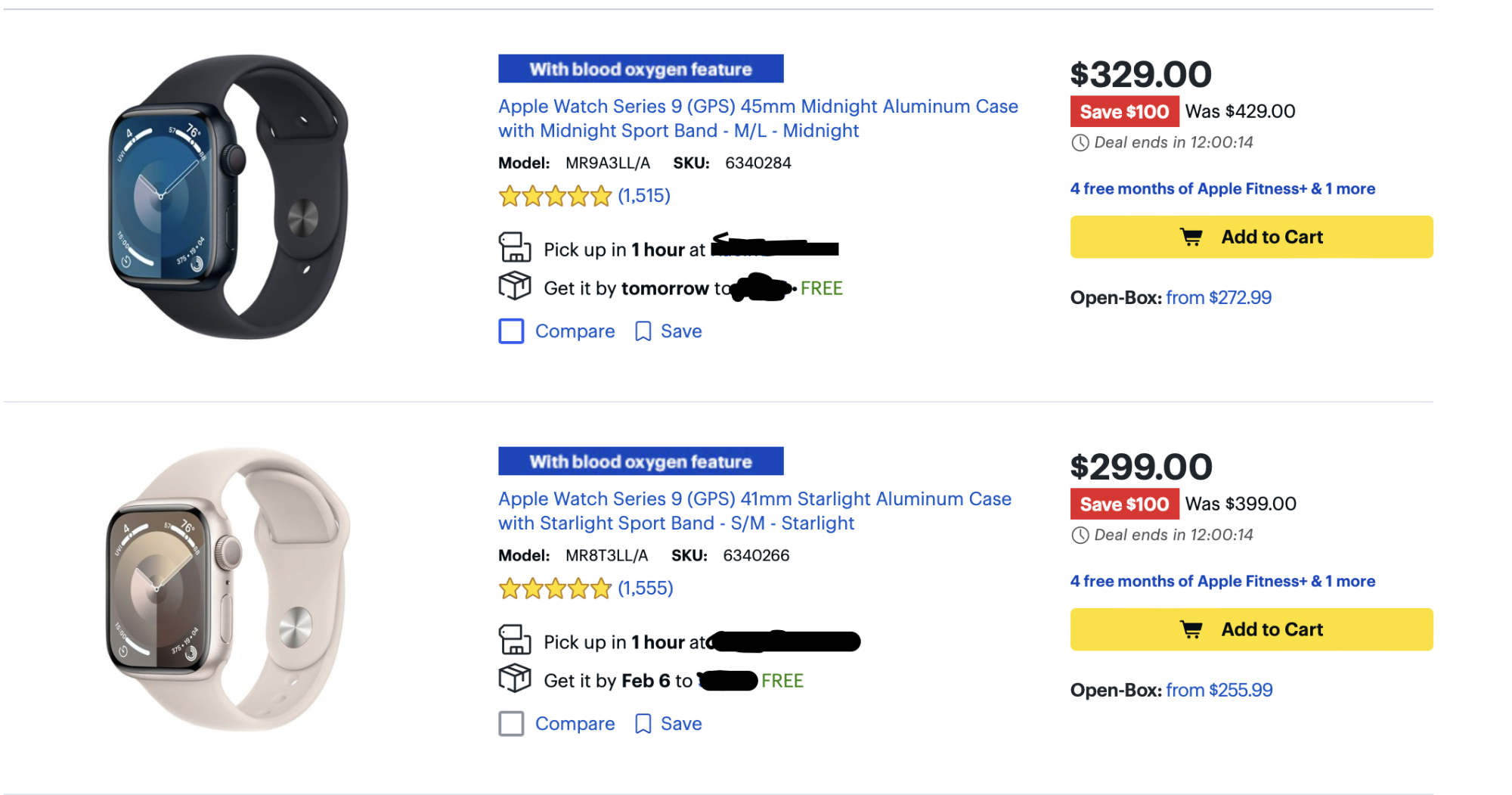Click the cart icon for Starlight watch
This screenshot has width=1512, height=795.
point(1191,630)
